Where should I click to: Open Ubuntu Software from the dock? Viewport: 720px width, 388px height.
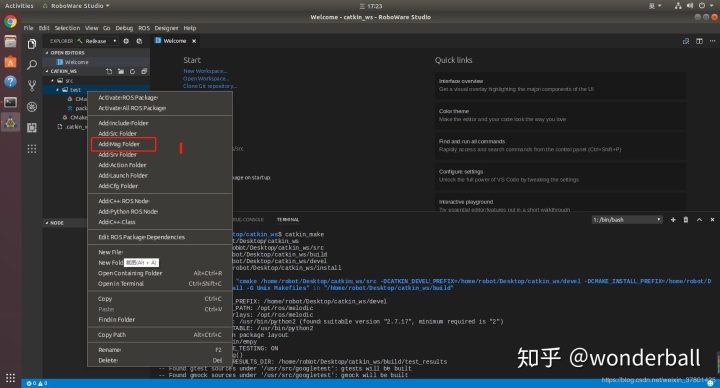pos(10,62)
